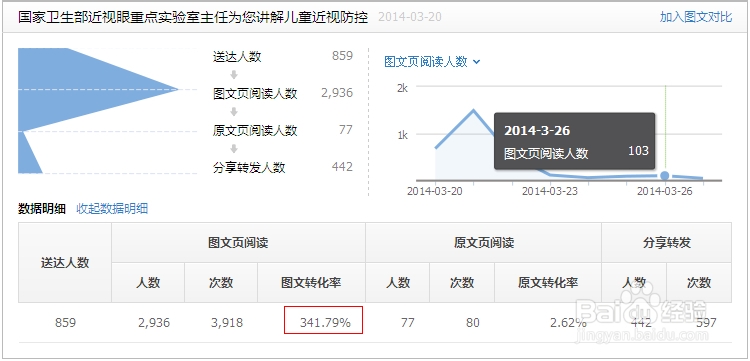Click the article date 2014-03-20 in the header
The width and height of the screenshot is (750, 361).
pyautogui.click(x=410, y=17)
